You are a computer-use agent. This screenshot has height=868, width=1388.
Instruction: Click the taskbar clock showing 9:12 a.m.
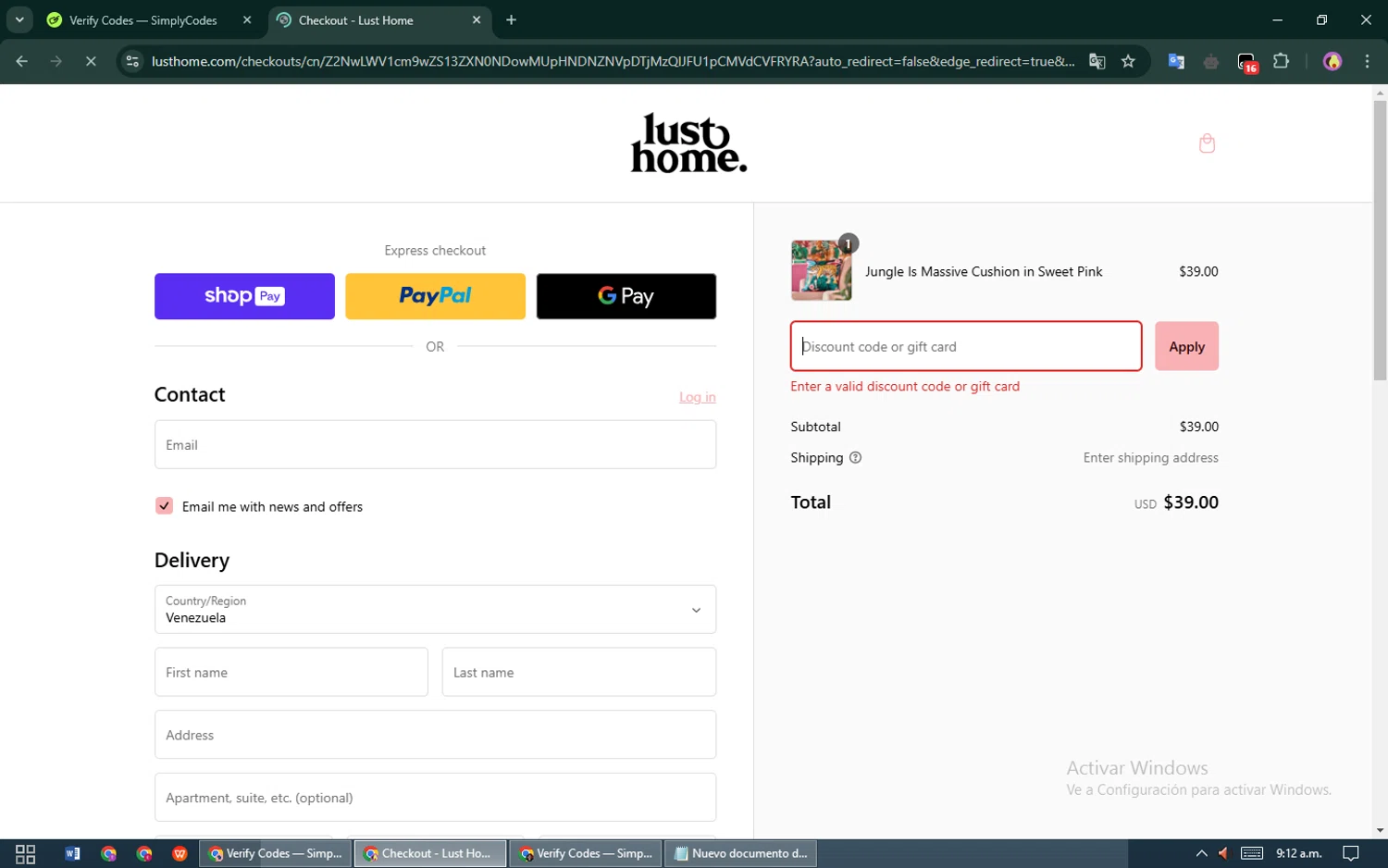[1298, 853]
